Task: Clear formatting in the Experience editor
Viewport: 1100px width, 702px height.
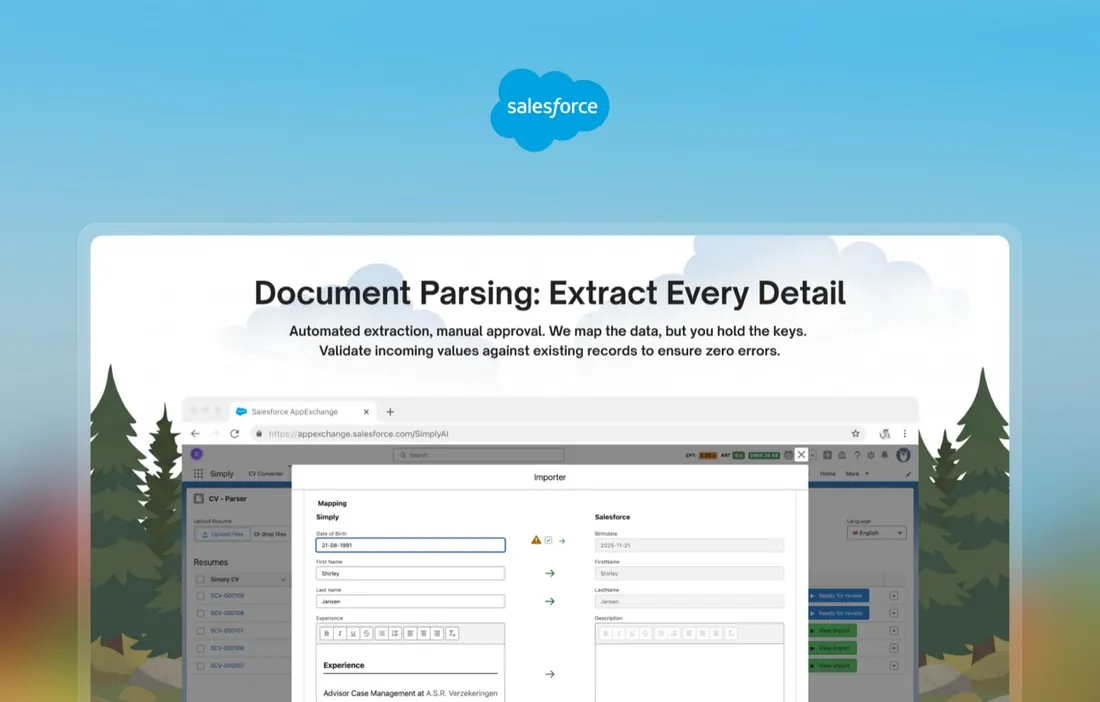Action: tap(452, 633)
